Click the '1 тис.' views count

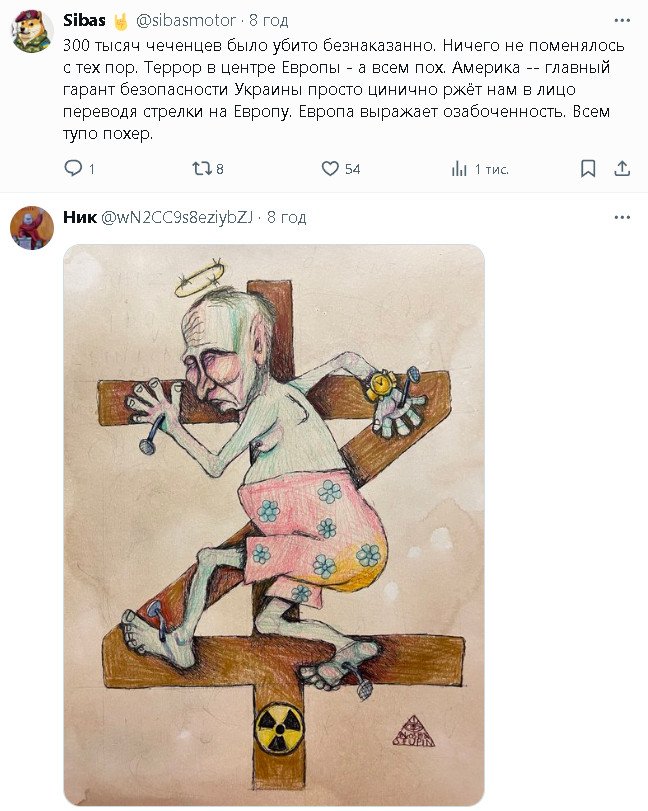click(x=491, y=170)
